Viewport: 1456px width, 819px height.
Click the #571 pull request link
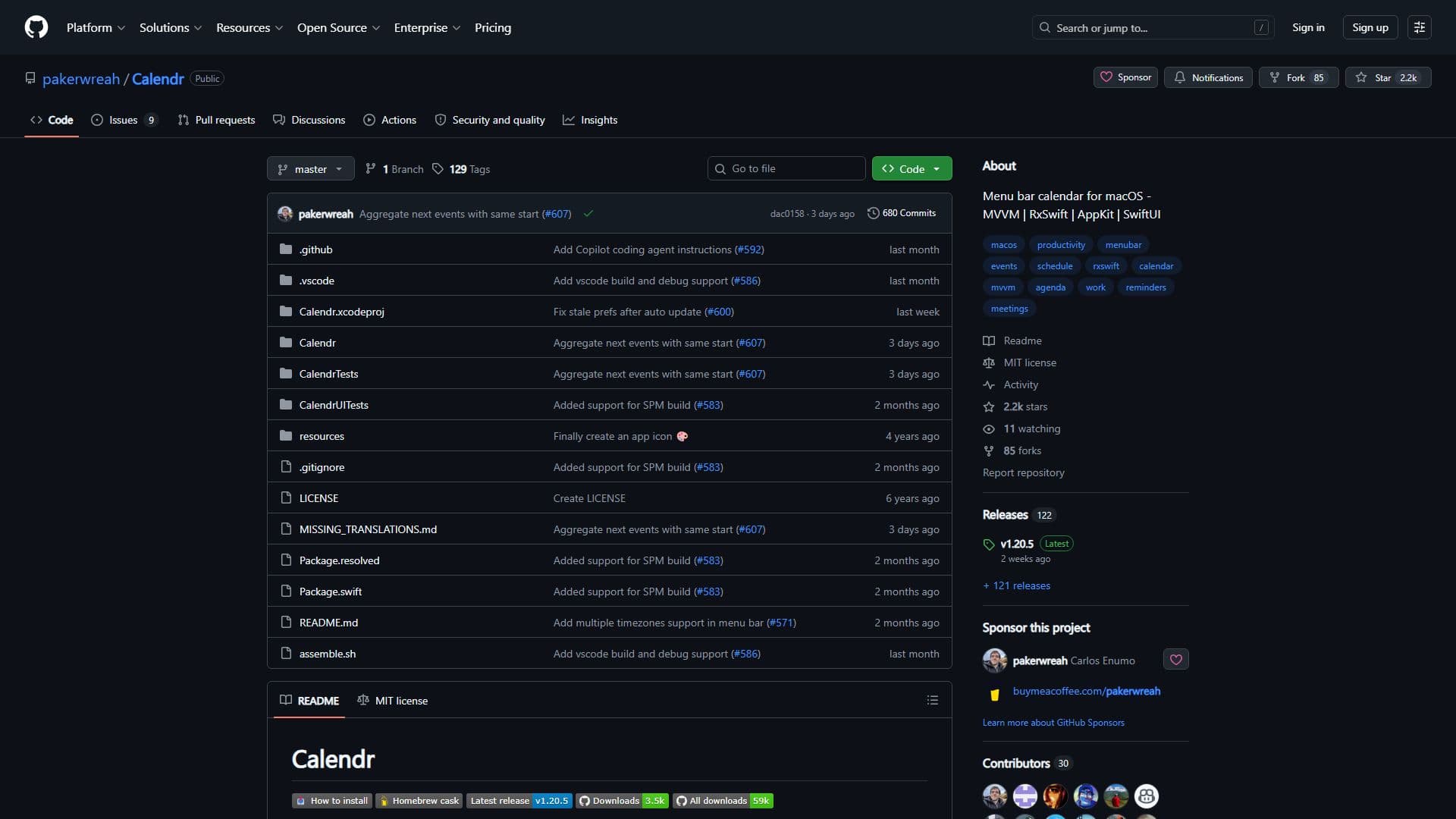coord(781,623)
